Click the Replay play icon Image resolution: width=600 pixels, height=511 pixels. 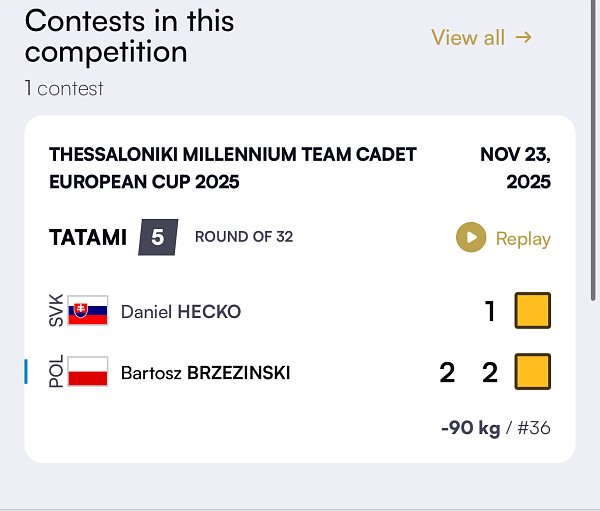click(470, 238)
